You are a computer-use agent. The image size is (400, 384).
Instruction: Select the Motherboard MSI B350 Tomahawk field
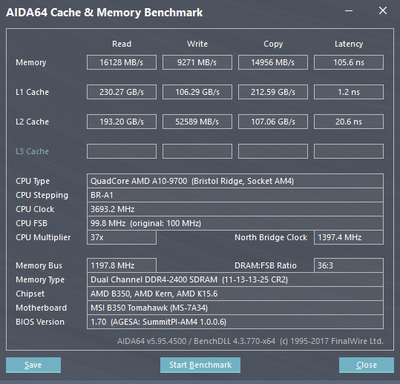coord(235,308)
